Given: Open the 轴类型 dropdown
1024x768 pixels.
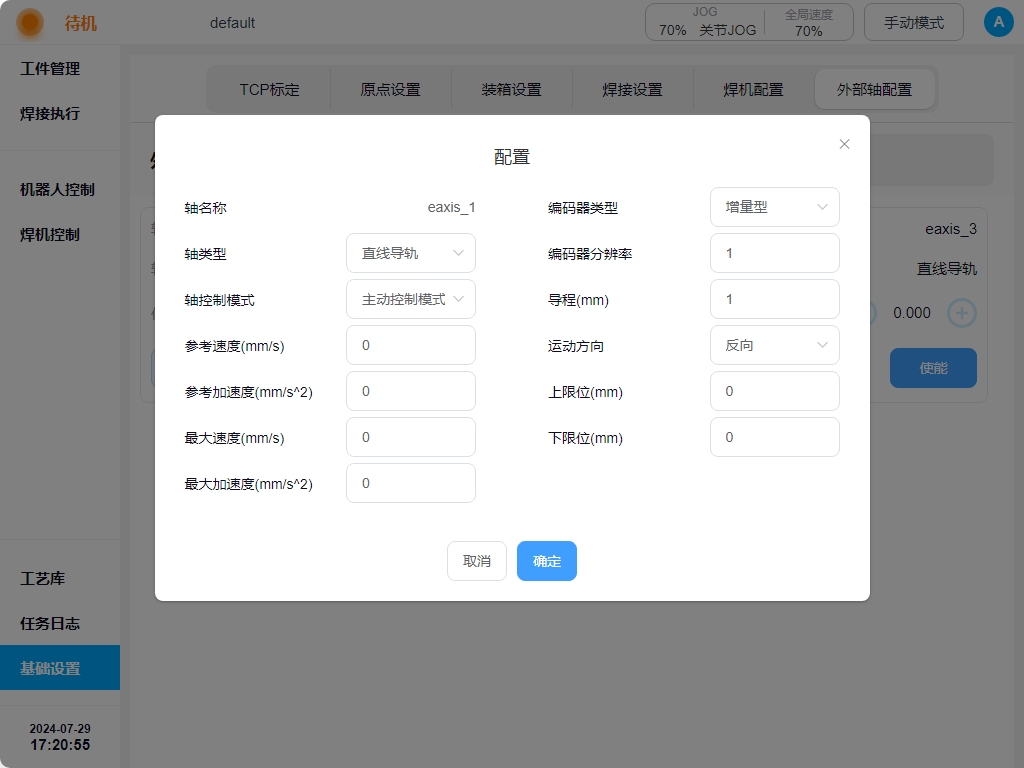Looking at the screenshot, I should 411,253.
